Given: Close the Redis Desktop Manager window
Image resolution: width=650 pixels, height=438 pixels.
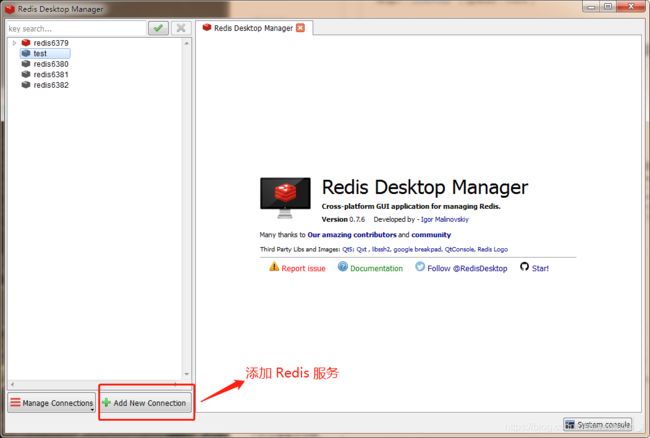Looking at the screenshot, I should pos(631,7).
